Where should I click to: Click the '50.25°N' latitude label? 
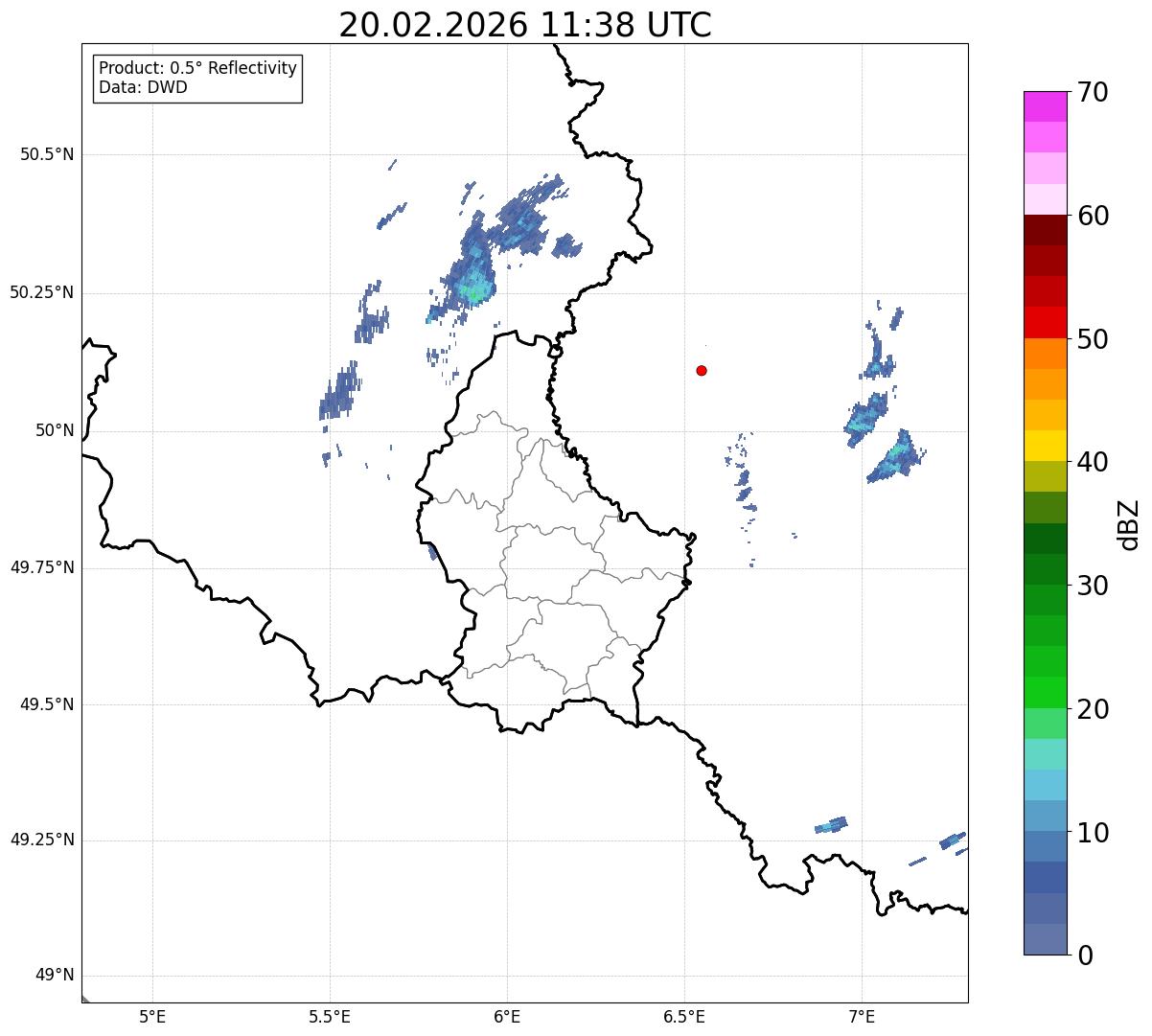(x=42, y=292)
